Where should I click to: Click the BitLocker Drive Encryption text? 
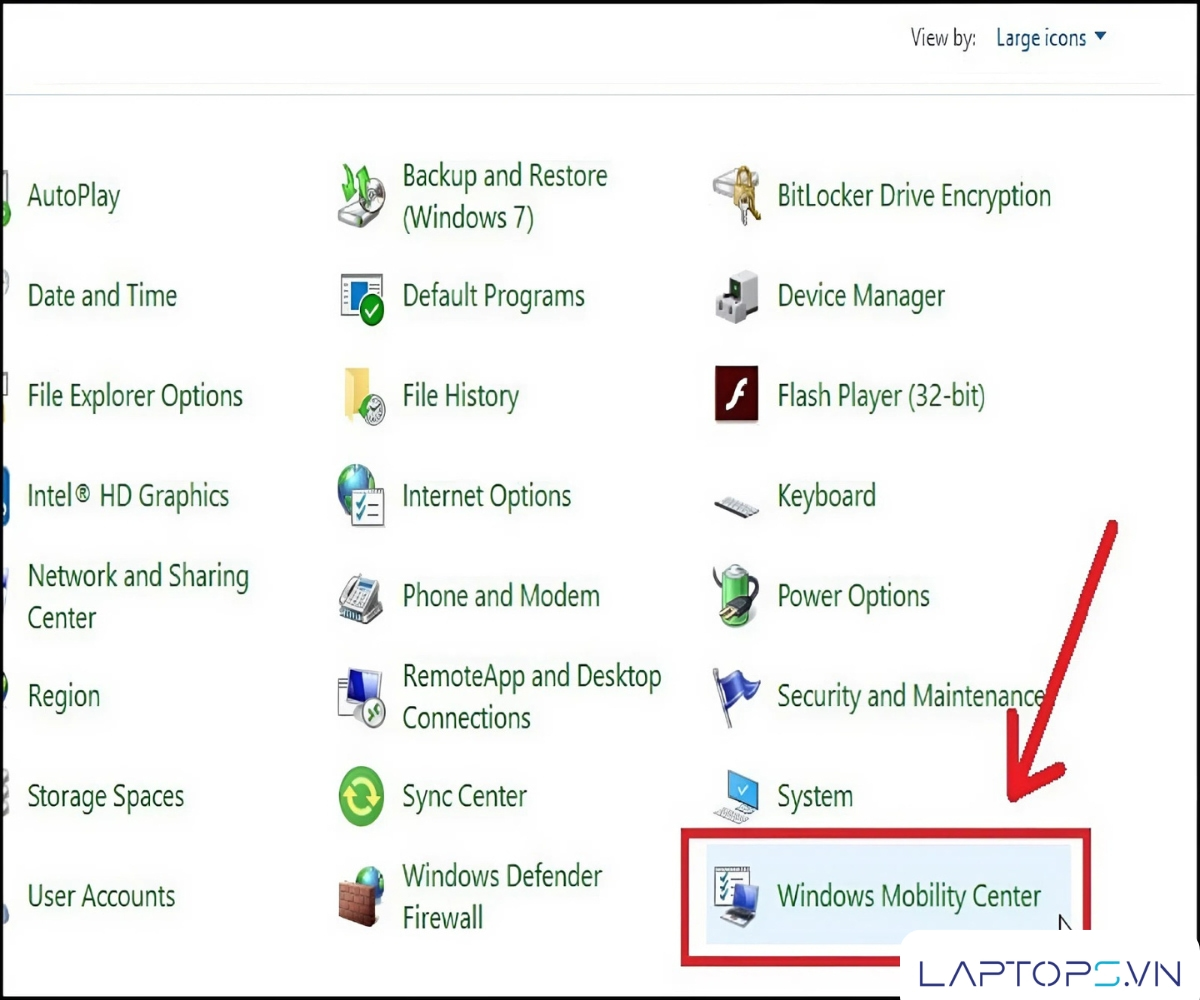[914, 196]
